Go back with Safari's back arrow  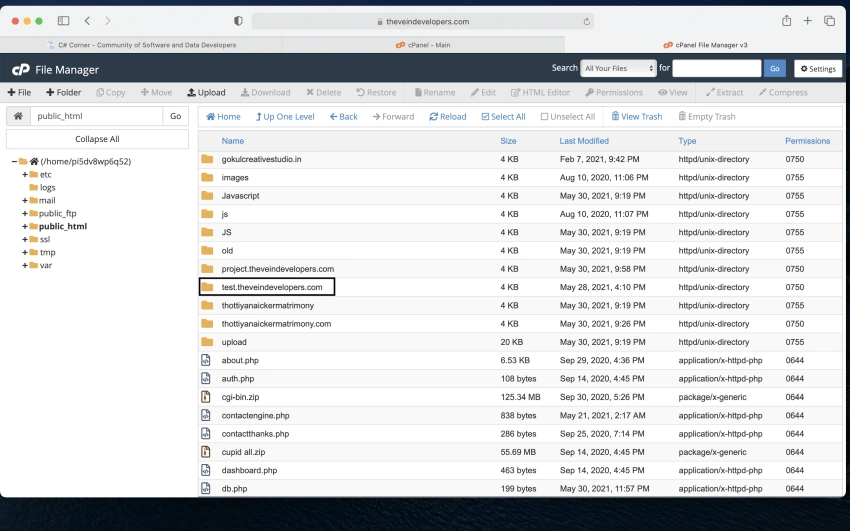point(87,21)
